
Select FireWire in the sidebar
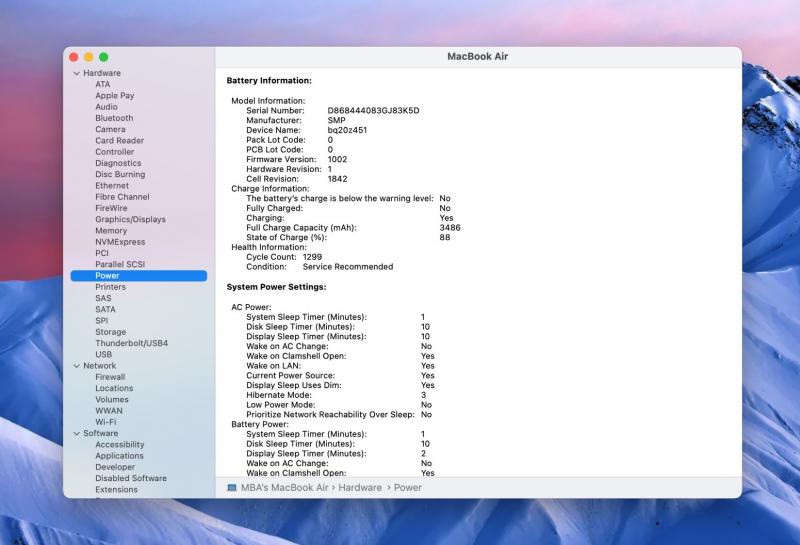tap(111, 208)
